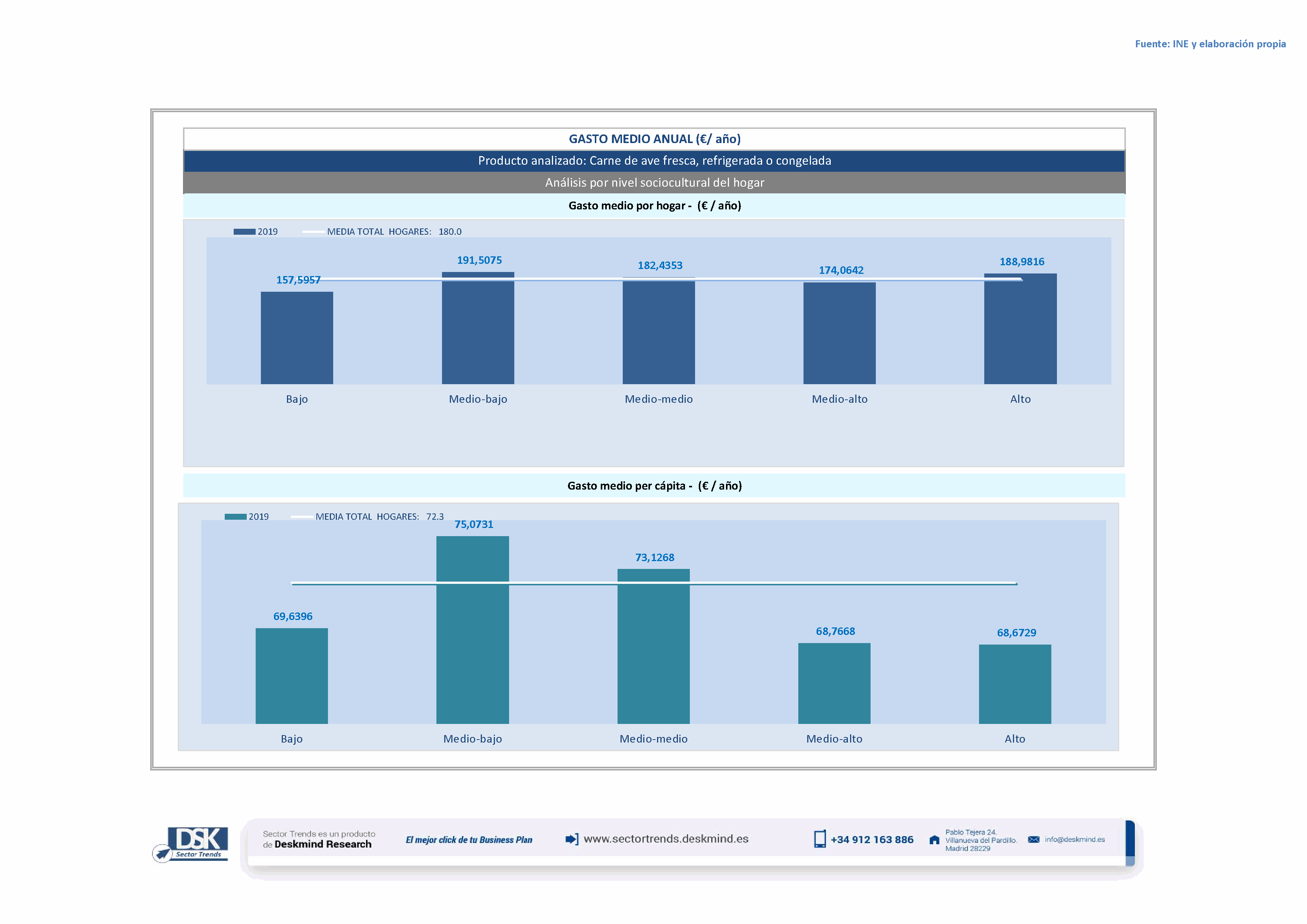Click the house address icon in footer

[934, 840]
